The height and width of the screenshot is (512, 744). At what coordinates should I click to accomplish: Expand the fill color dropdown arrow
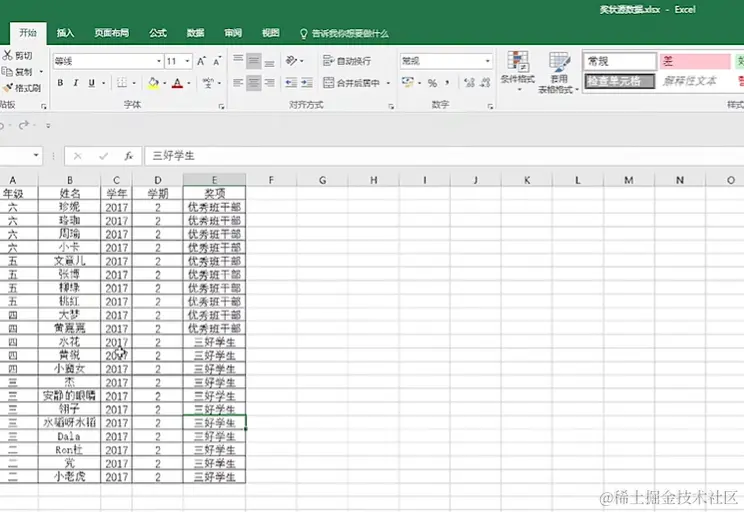[x=165, y=83]
